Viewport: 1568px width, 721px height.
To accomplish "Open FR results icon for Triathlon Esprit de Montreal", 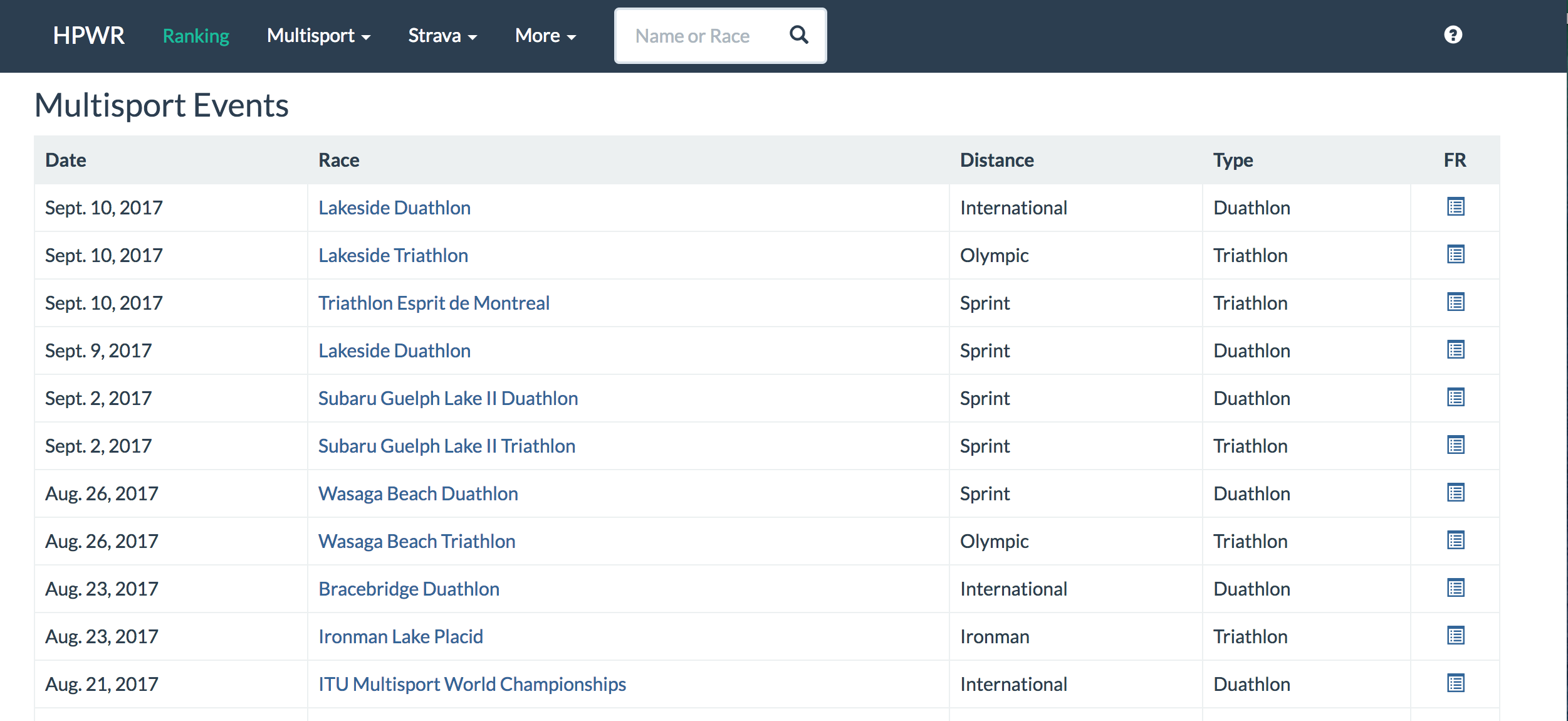I will 1455,302.
